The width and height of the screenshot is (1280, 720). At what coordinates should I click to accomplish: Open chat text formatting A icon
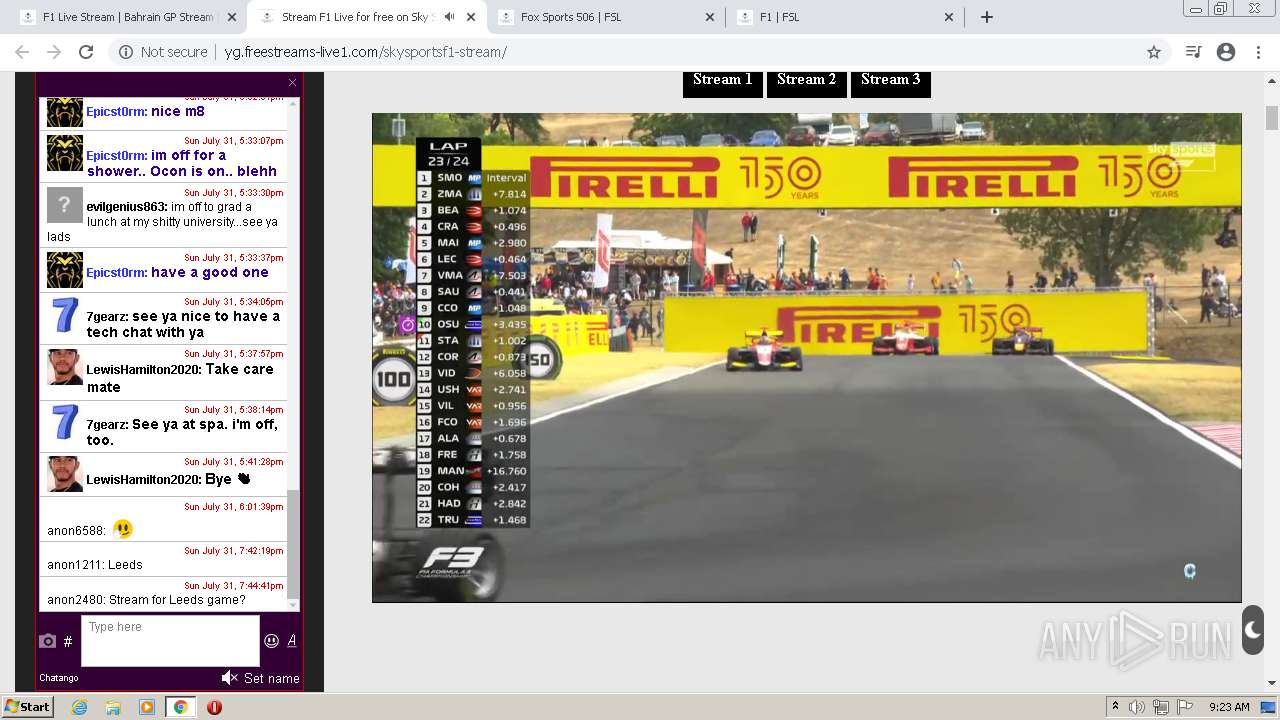point(292,641)
